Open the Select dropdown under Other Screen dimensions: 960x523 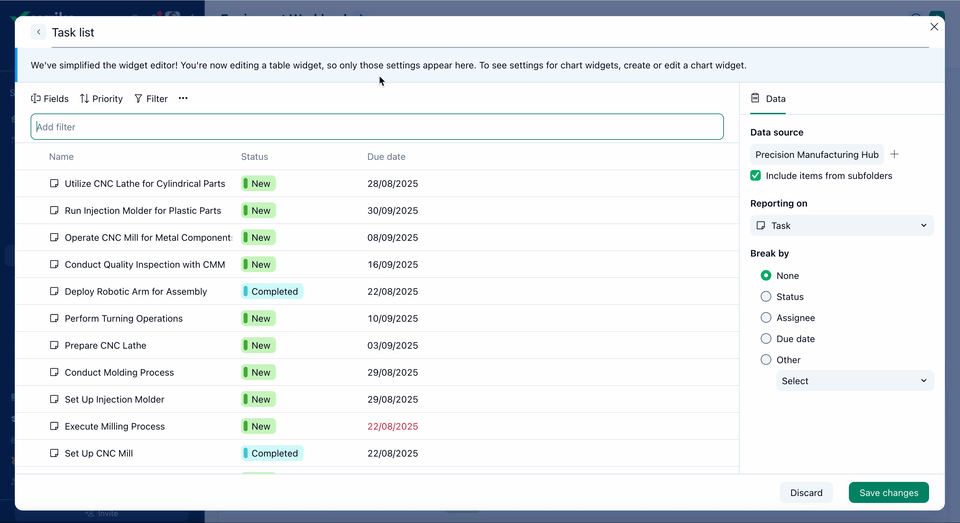[855, 381]
